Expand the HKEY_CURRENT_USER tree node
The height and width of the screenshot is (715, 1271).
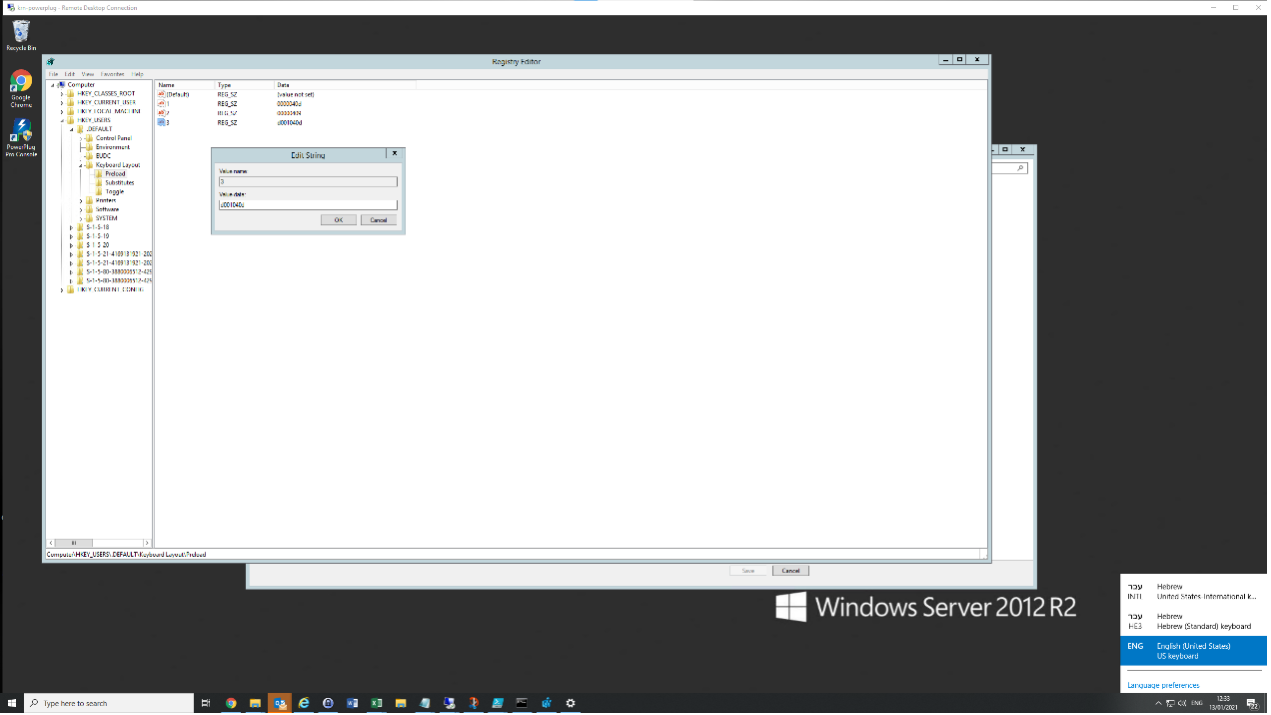[x=61, y=103]
